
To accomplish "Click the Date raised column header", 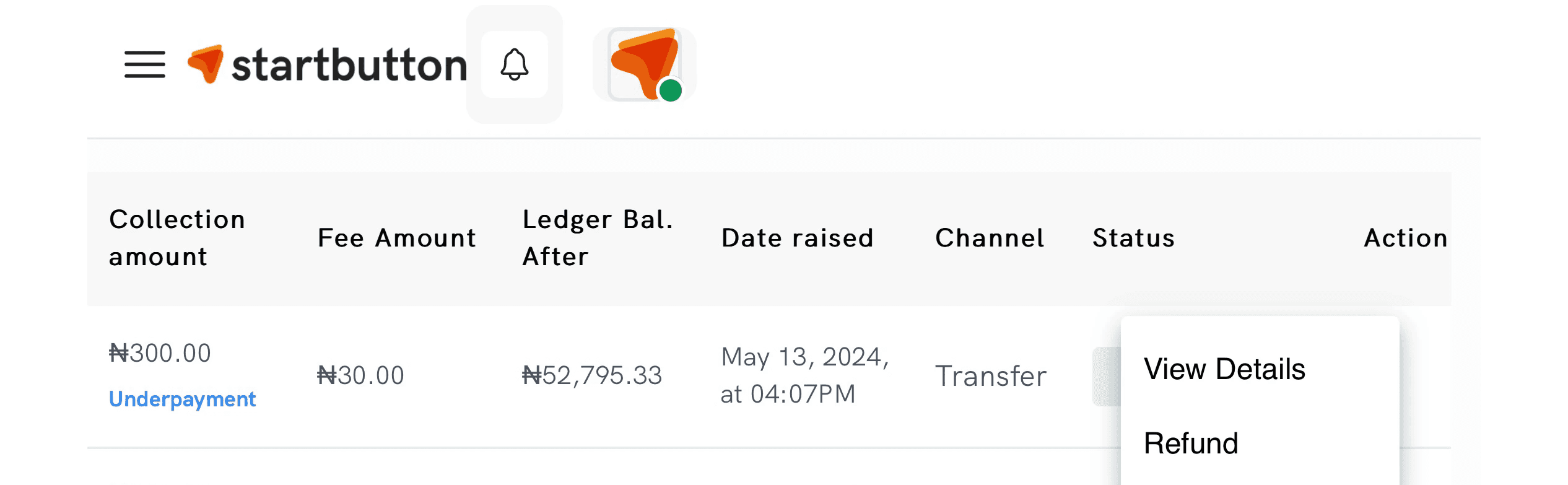I will [x=798, y=238].
